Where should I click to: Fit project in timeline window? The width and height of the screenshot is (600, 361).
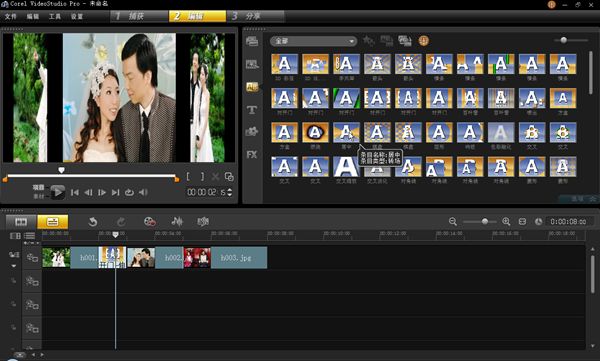pyautogui.click(x=522, y=222)
